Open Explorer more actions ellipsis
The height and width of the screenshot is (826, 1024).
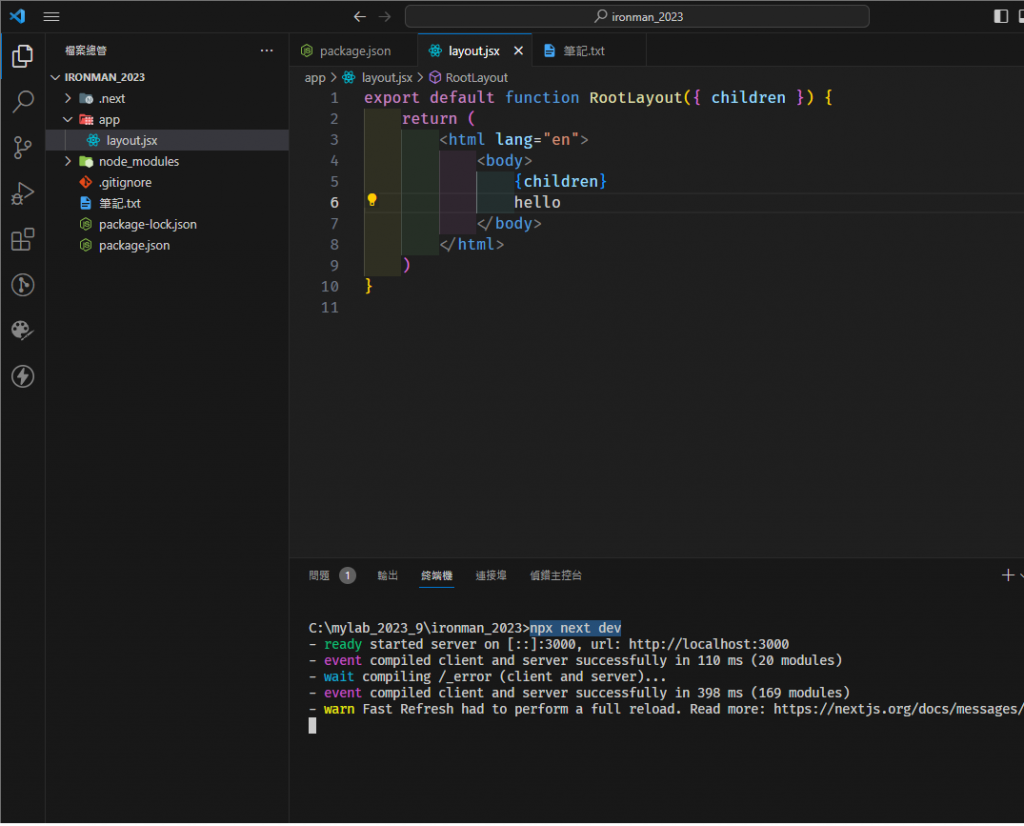[266, 51]
